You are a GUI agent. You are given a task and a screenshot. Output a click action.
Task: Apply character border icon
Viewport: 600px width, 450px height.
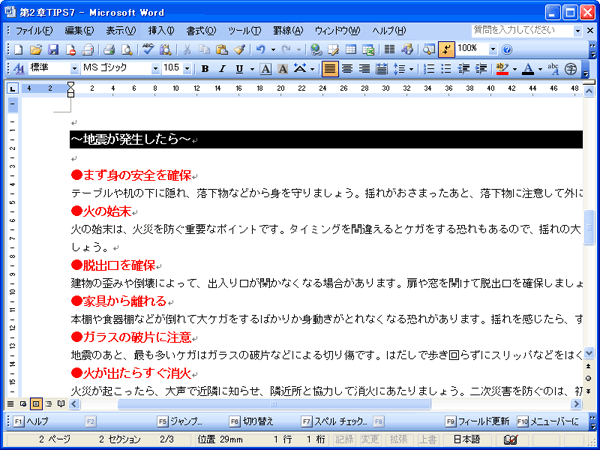pyautogui.click(x=266, y=69)
